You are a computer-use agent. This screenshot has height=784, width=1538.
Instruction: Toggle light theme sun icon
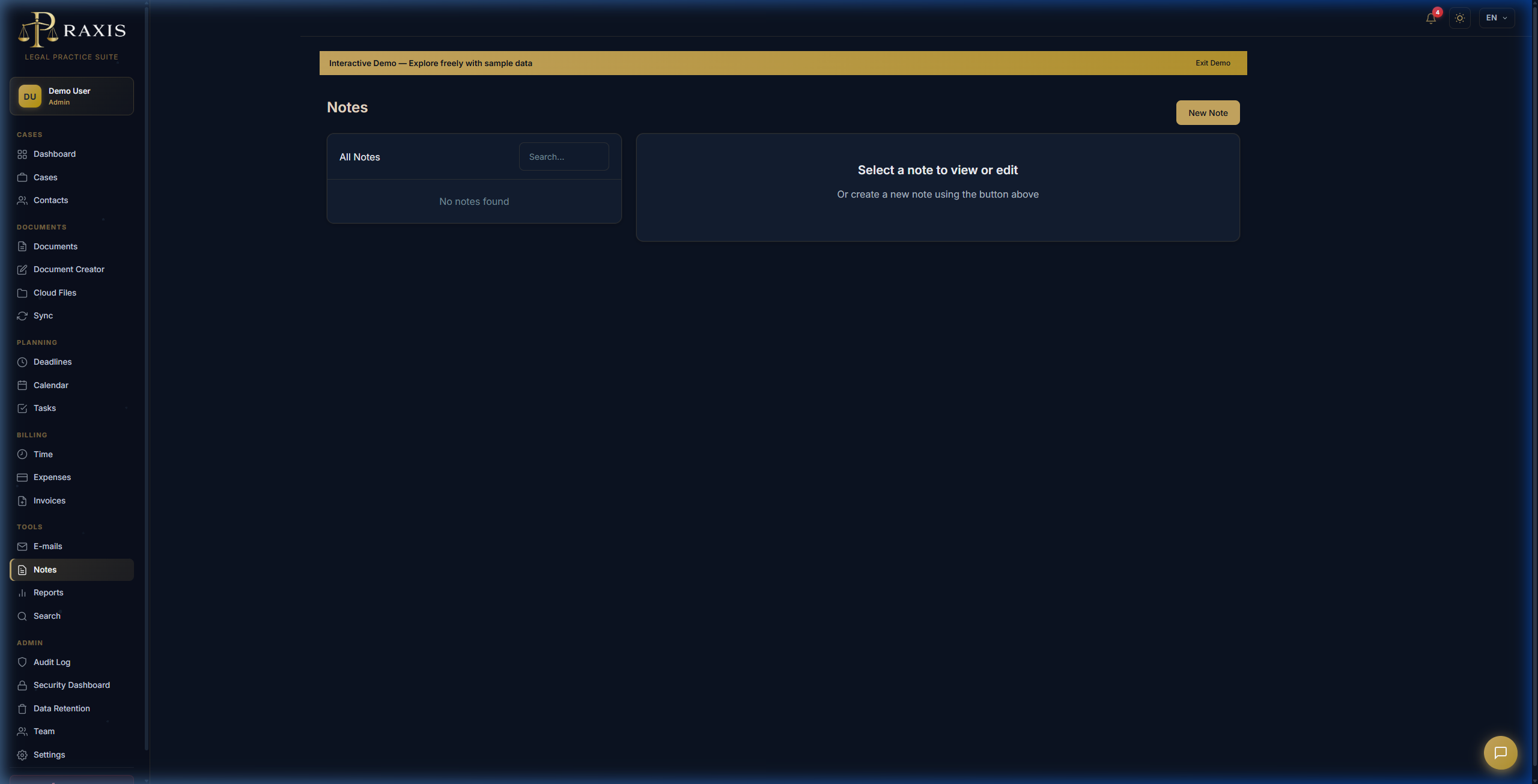(x=1460, y=18)
